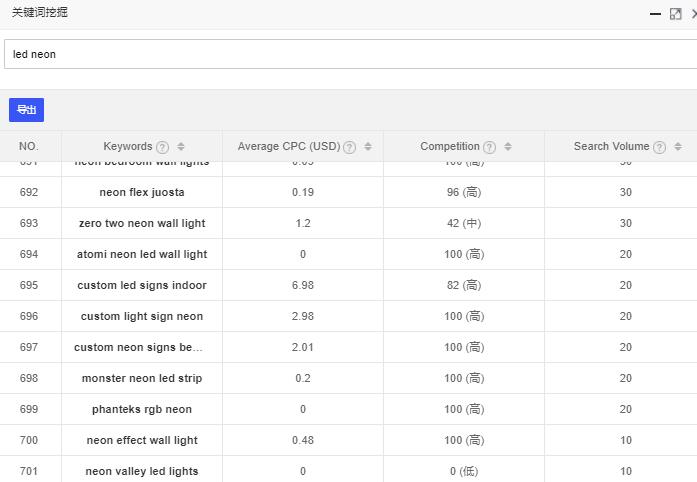Image resolution: width=697 pixels, height=482 pixels.
Task: Sort by Competition using sort arrows
Action: [x=507, y=147]
